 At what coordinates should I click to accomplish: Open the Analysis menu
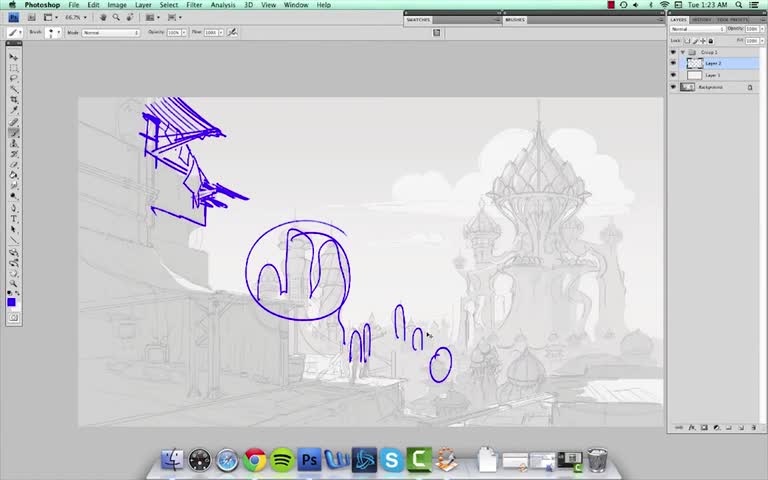[x=223, y=5]
